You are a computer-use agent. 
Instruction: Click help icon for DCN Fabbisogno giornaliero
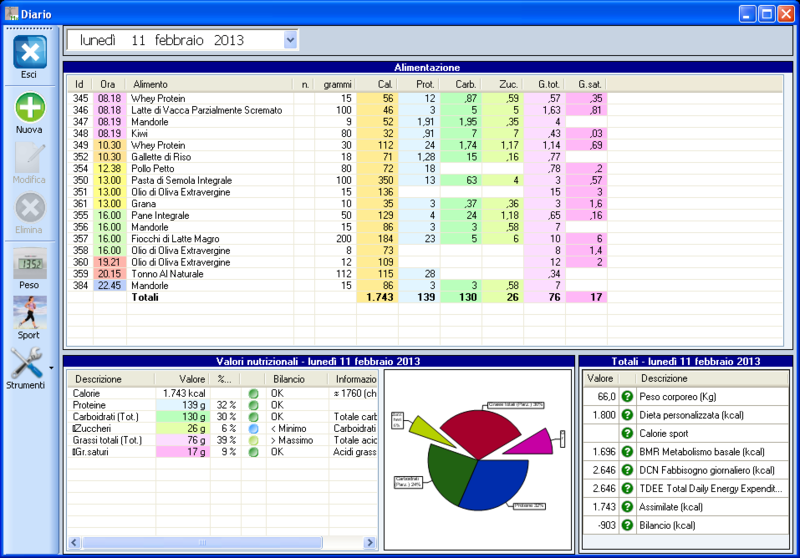[x=627, y=470]
